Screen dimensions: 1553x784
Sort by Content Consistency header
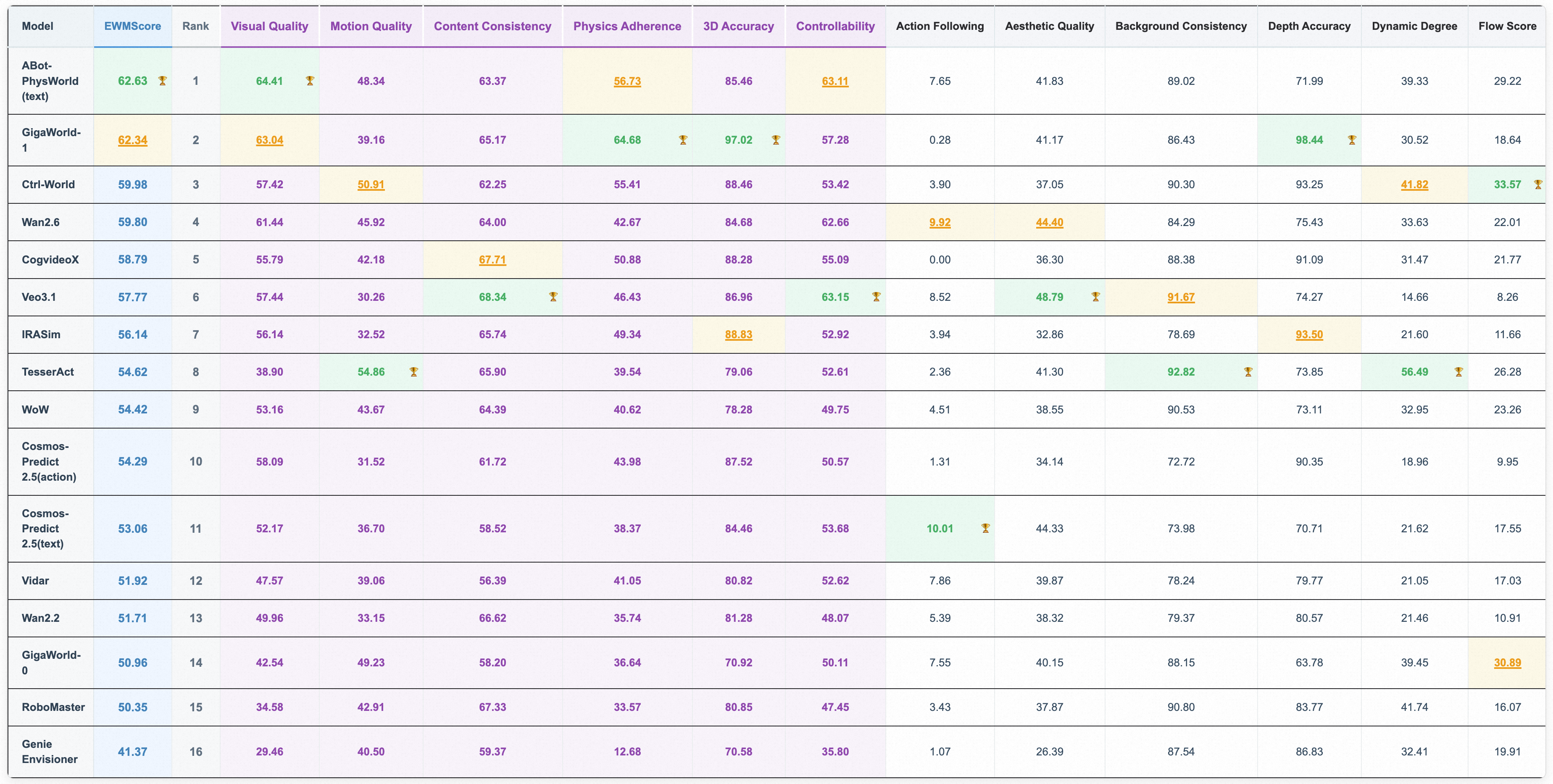click(x=492, y=26)
